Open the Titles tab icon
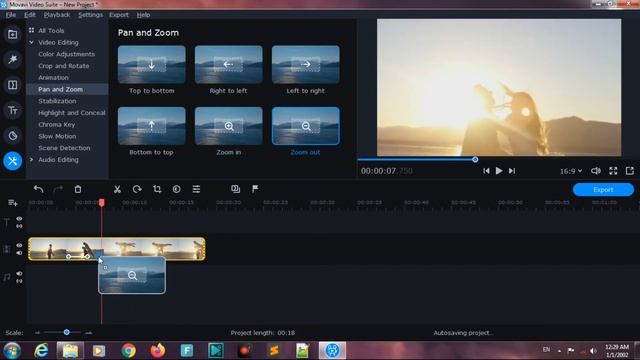This screenshot has width=640, height=360. pos(13,110)
